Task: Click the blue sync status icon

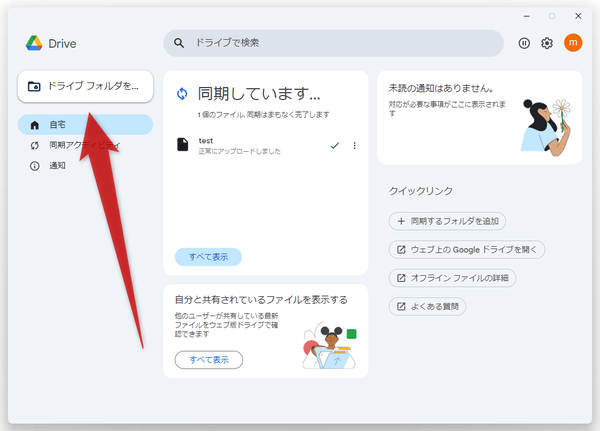Action: coord(182,94)
